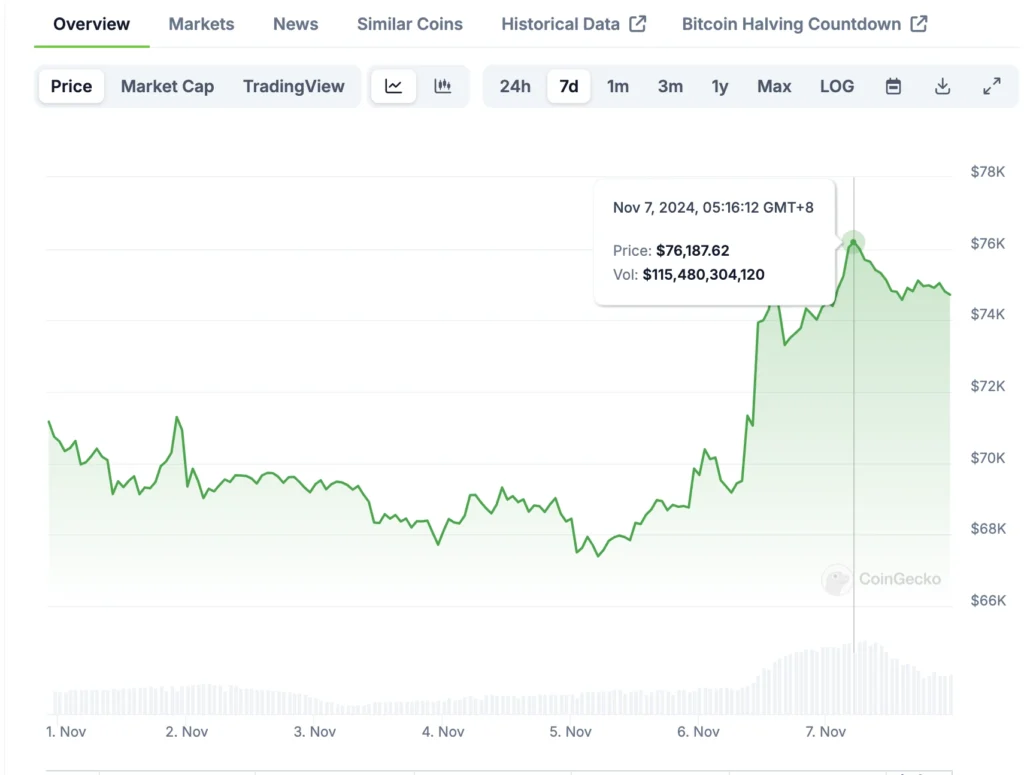Screen dimensions: 1024x775
Task: Select the Price chart toggle
Action: 71,86
